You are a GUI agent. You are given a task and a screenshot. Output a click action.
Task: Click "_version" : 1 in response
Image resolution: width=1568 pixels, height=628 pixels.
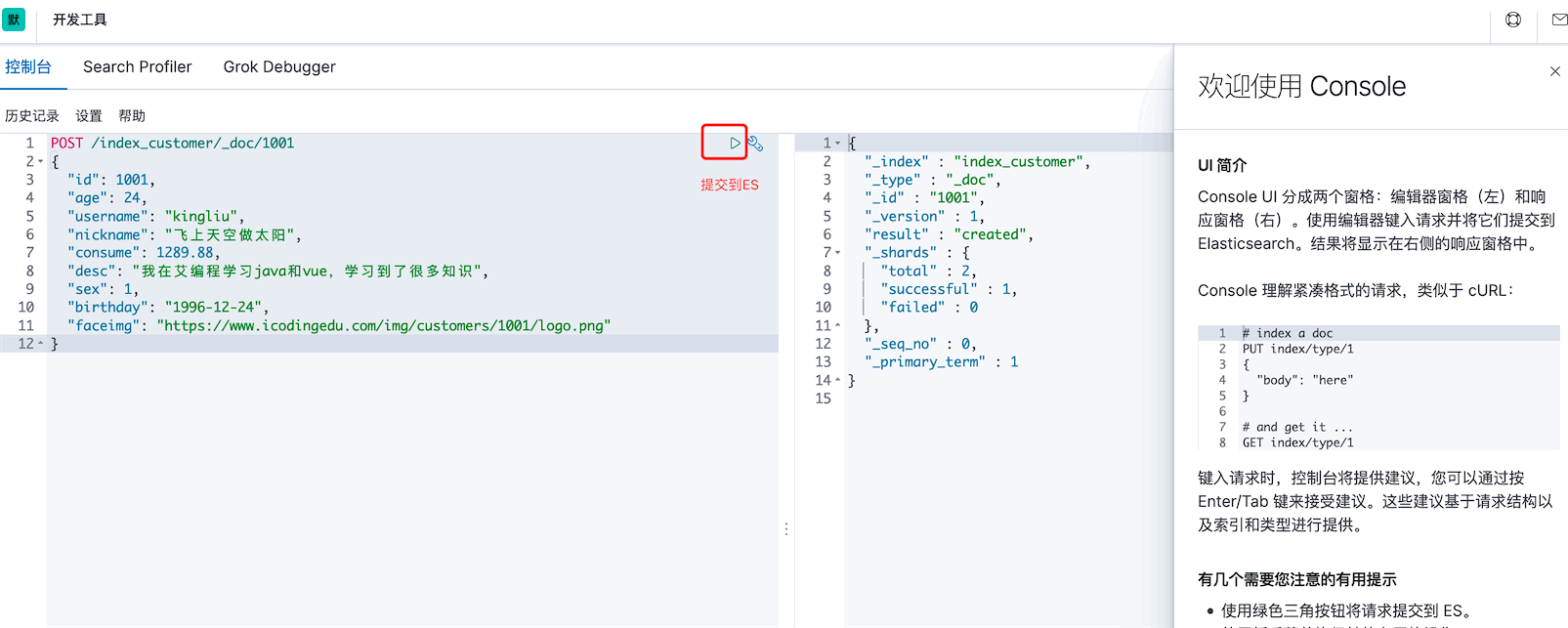point(924,216)
